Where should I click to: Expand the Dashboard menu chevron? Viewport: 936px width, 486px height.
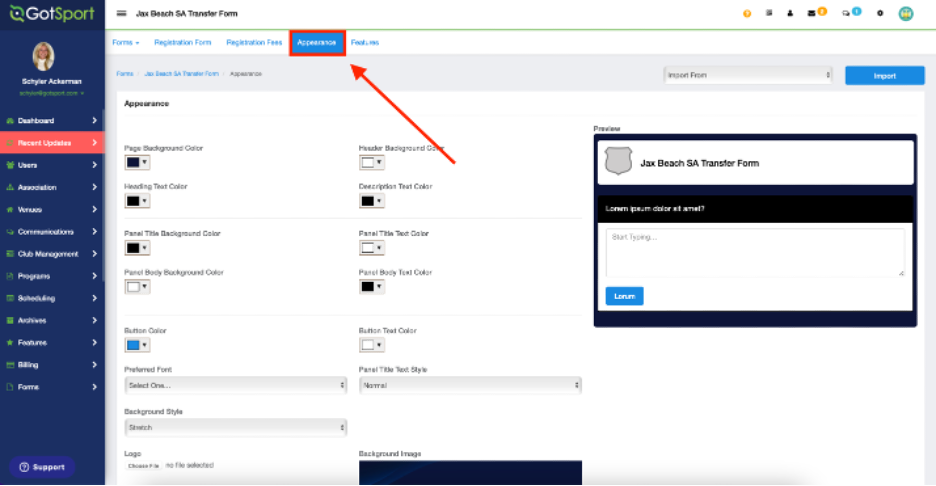point(94,121)
